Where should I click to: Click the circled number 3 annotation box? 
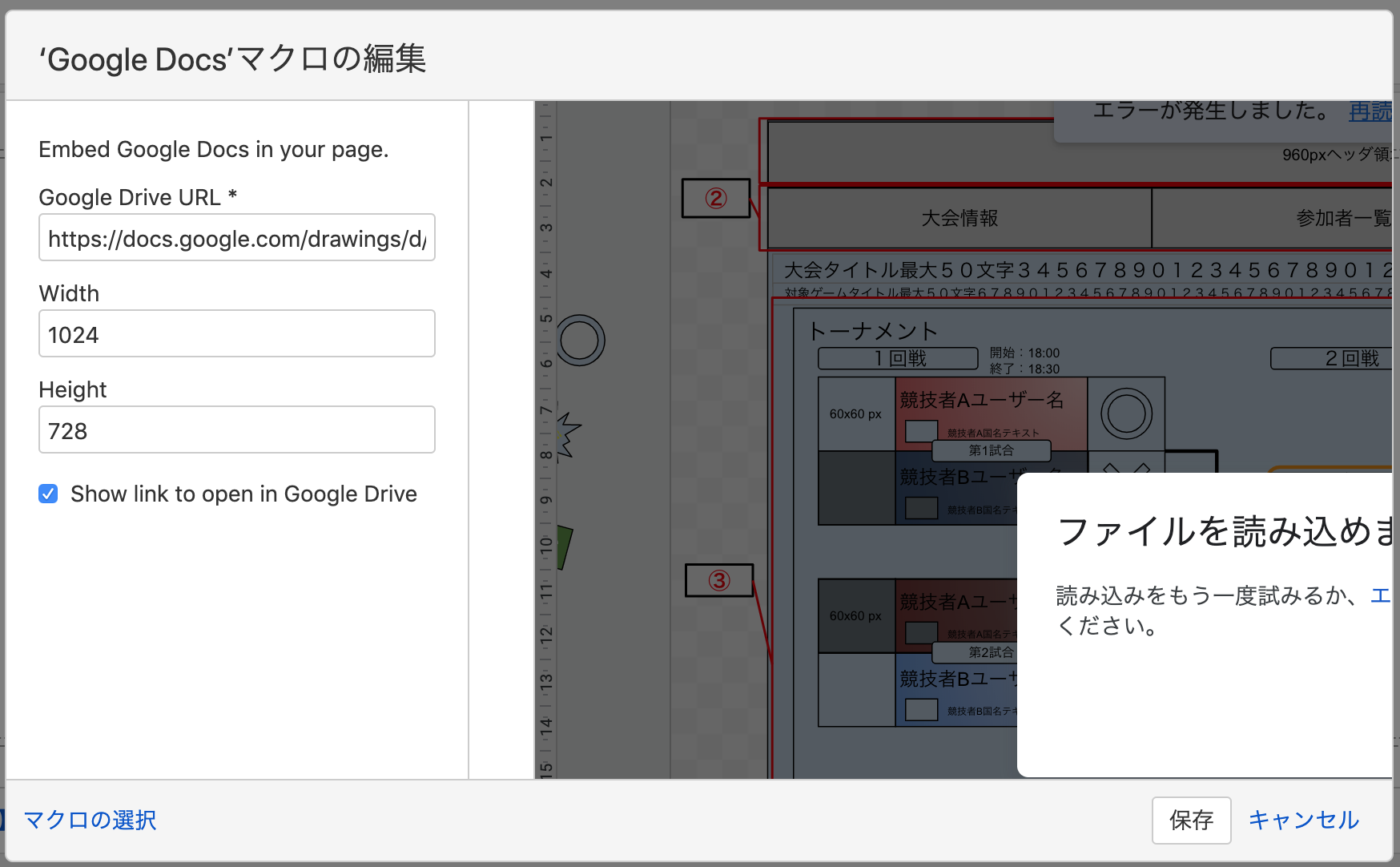click(719, 580)
